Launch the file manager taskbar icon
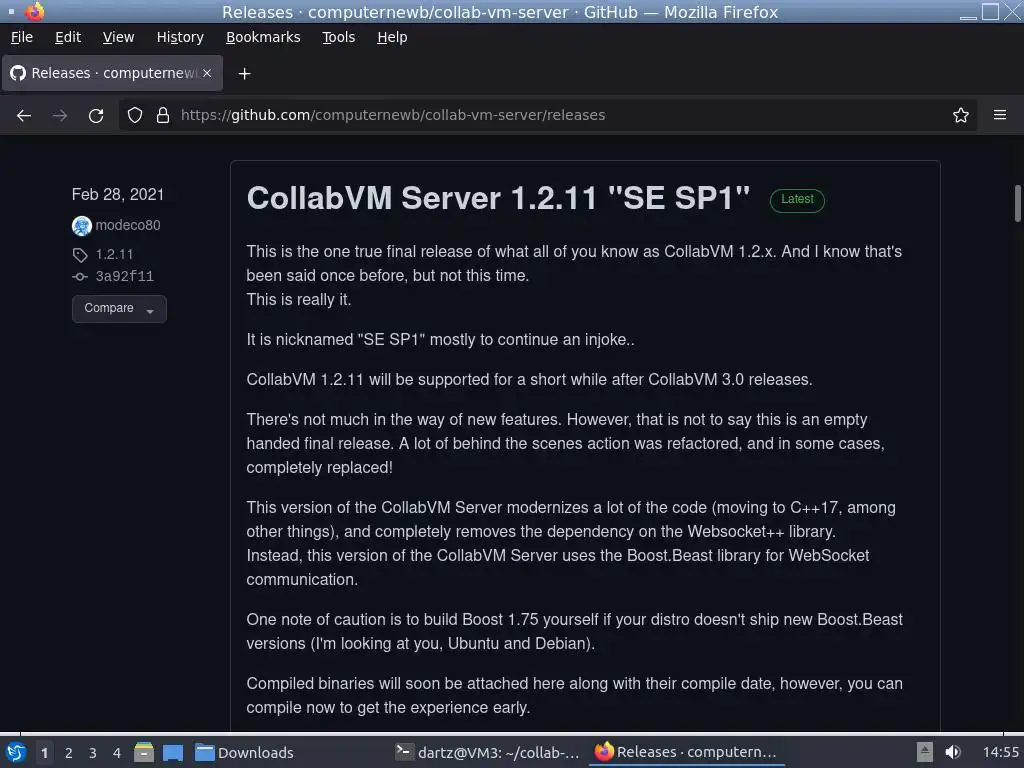 (144, 752)
